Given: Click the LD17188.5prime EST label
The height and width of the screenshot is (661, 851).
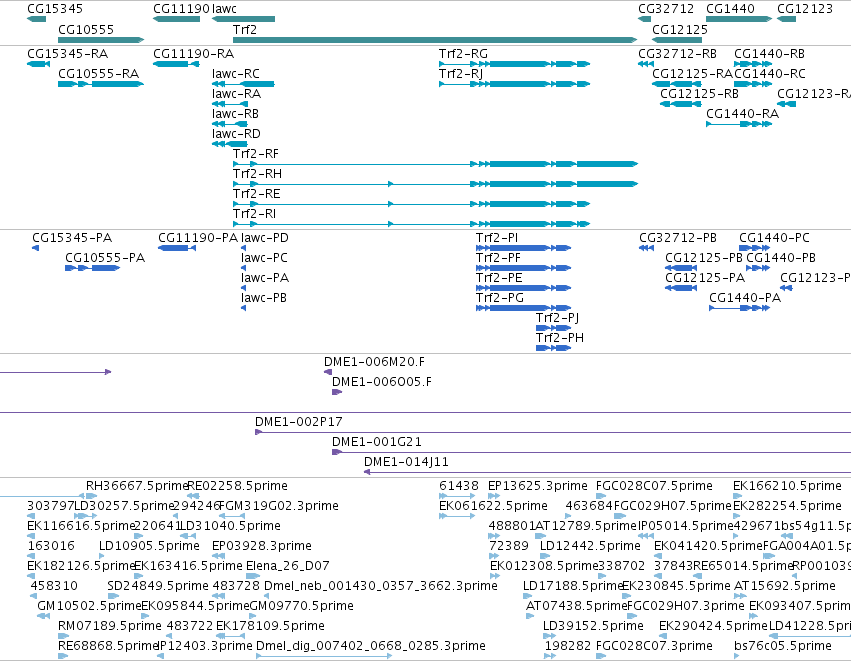Looking at the screenshot, I should [x=573, y=586].
